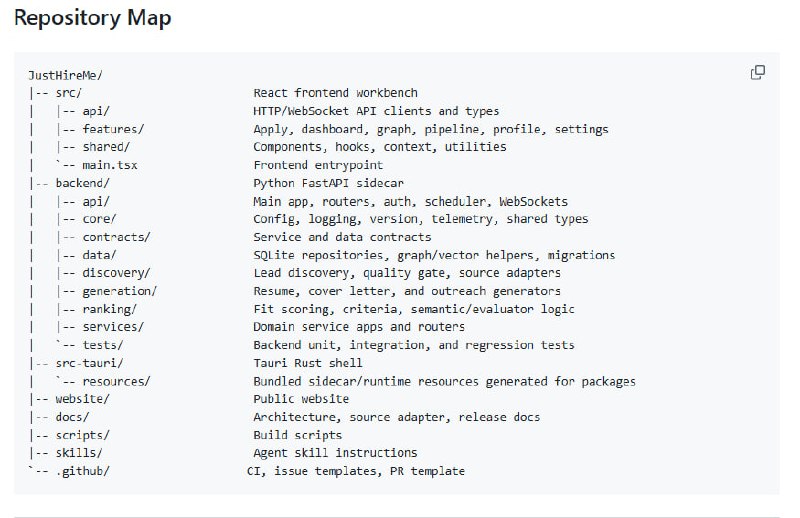Click the tests/ folder entry
This screenshot has width=800, height=518.
point(103,345)
